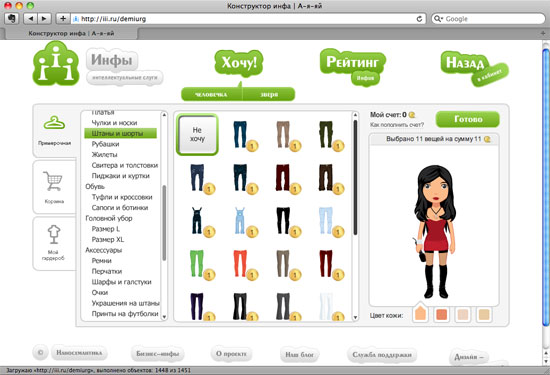Image resolution: width=550 pixels, height=375 pixels.
Task: Open the Служба поддержки footer link
Action: click(382, 355)
